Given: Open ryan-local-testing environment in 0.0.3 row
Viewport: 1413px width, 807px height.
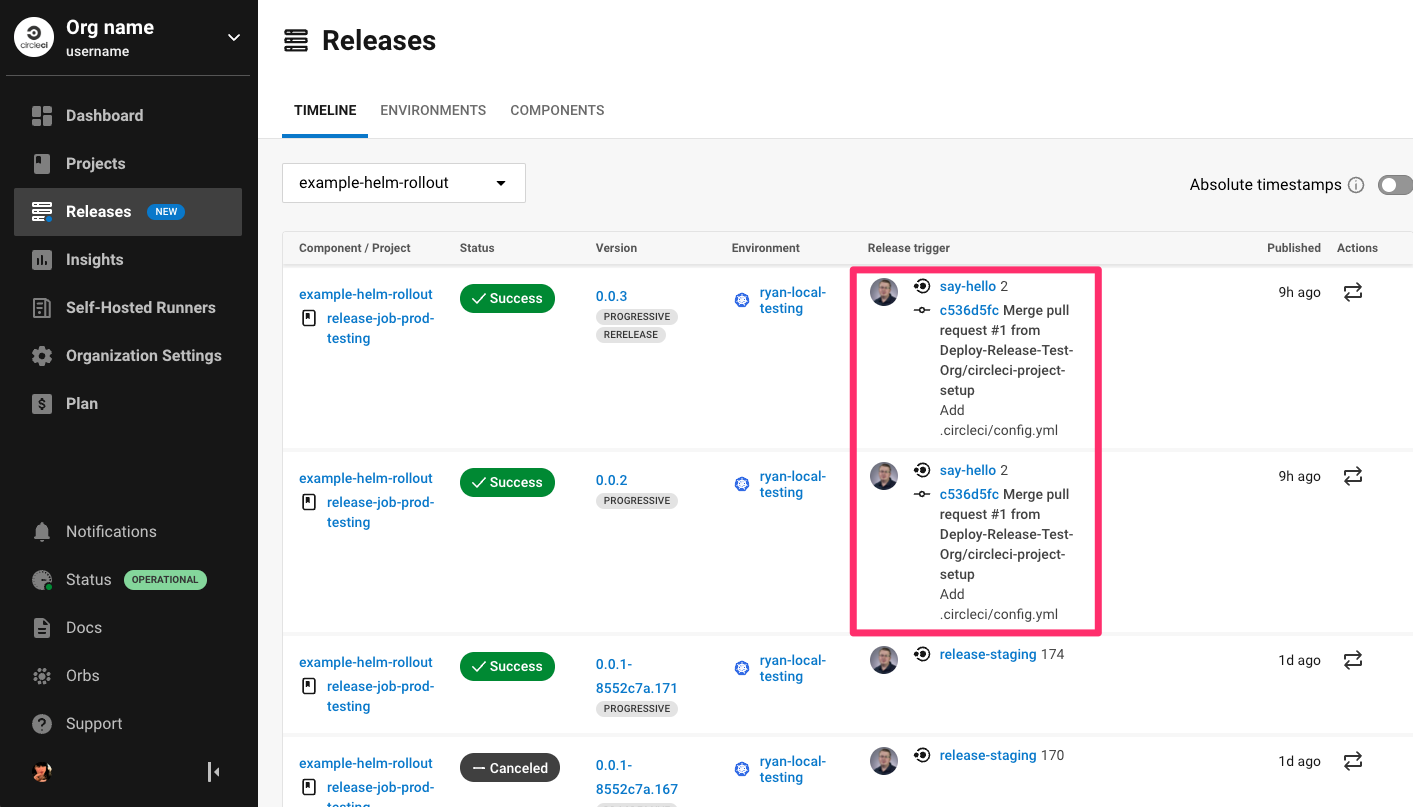Looking at the screenshot, I should click(793, 301).
